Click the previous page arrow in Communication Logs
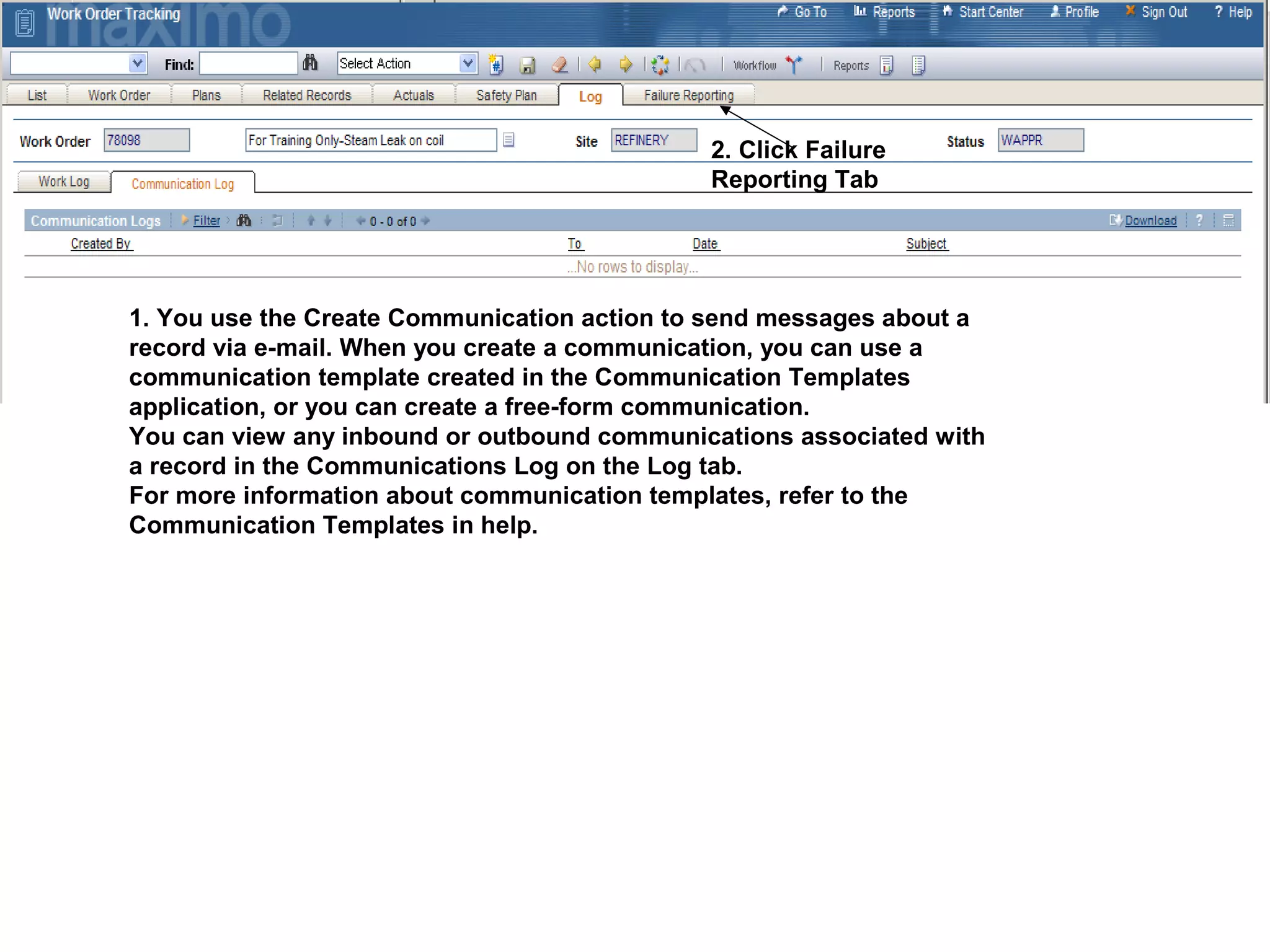The height and width of the screenshot is (952, 1270). point(360,221)
